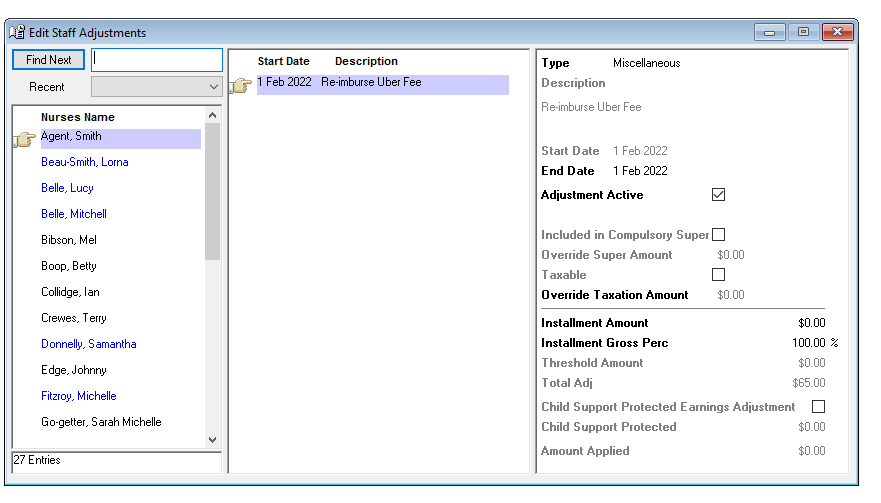The height and width of the screenshot is (503, 881).
Task: Select Donnelly, Samantha in nurses list
Action: click(x=89, y=344)
